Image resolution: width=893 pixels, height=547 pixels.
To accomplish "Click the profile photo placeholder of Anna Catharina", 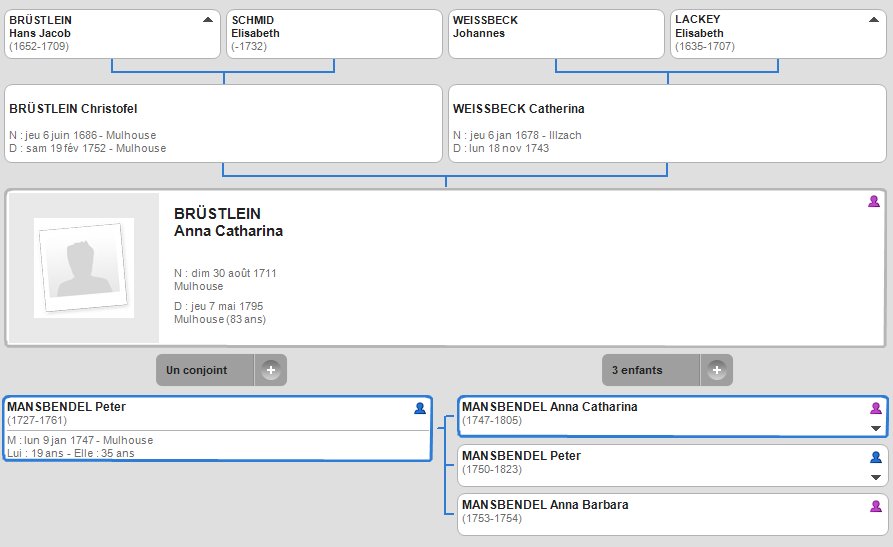I will tap(84, 268).
